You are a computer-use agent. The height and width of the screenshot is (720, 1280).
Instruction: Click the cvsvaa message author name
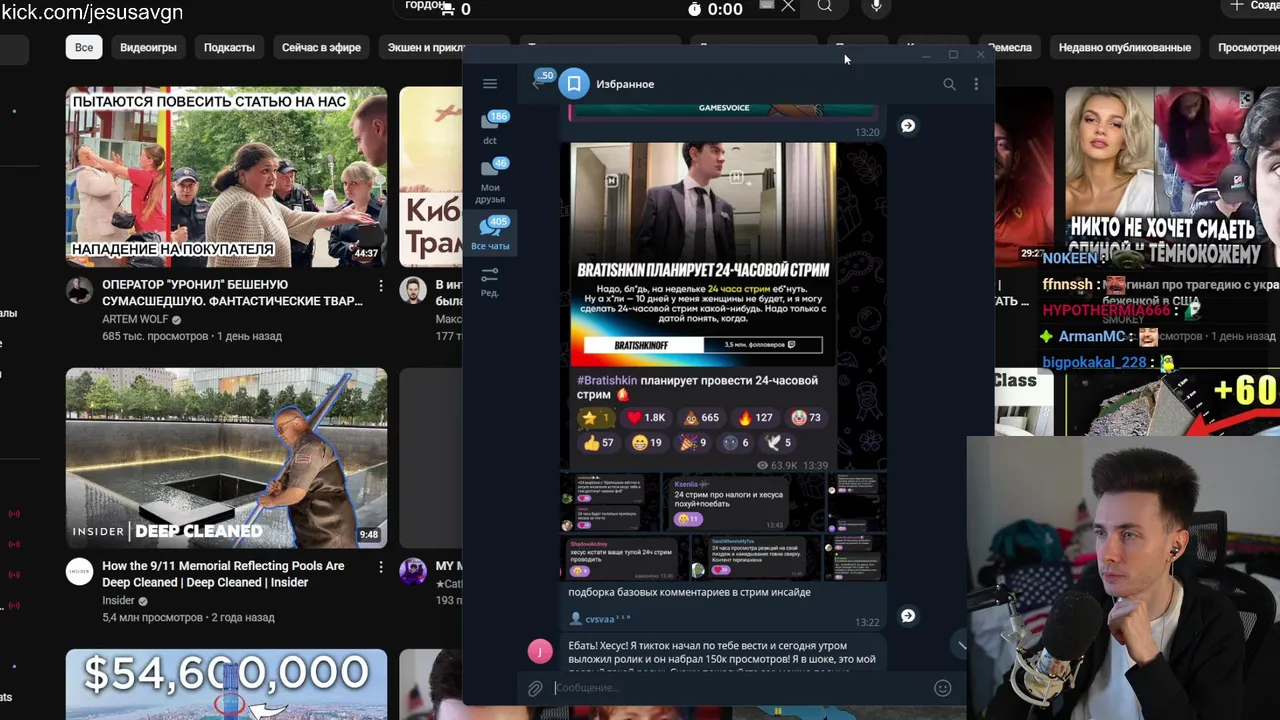click(x=607, y=620)
